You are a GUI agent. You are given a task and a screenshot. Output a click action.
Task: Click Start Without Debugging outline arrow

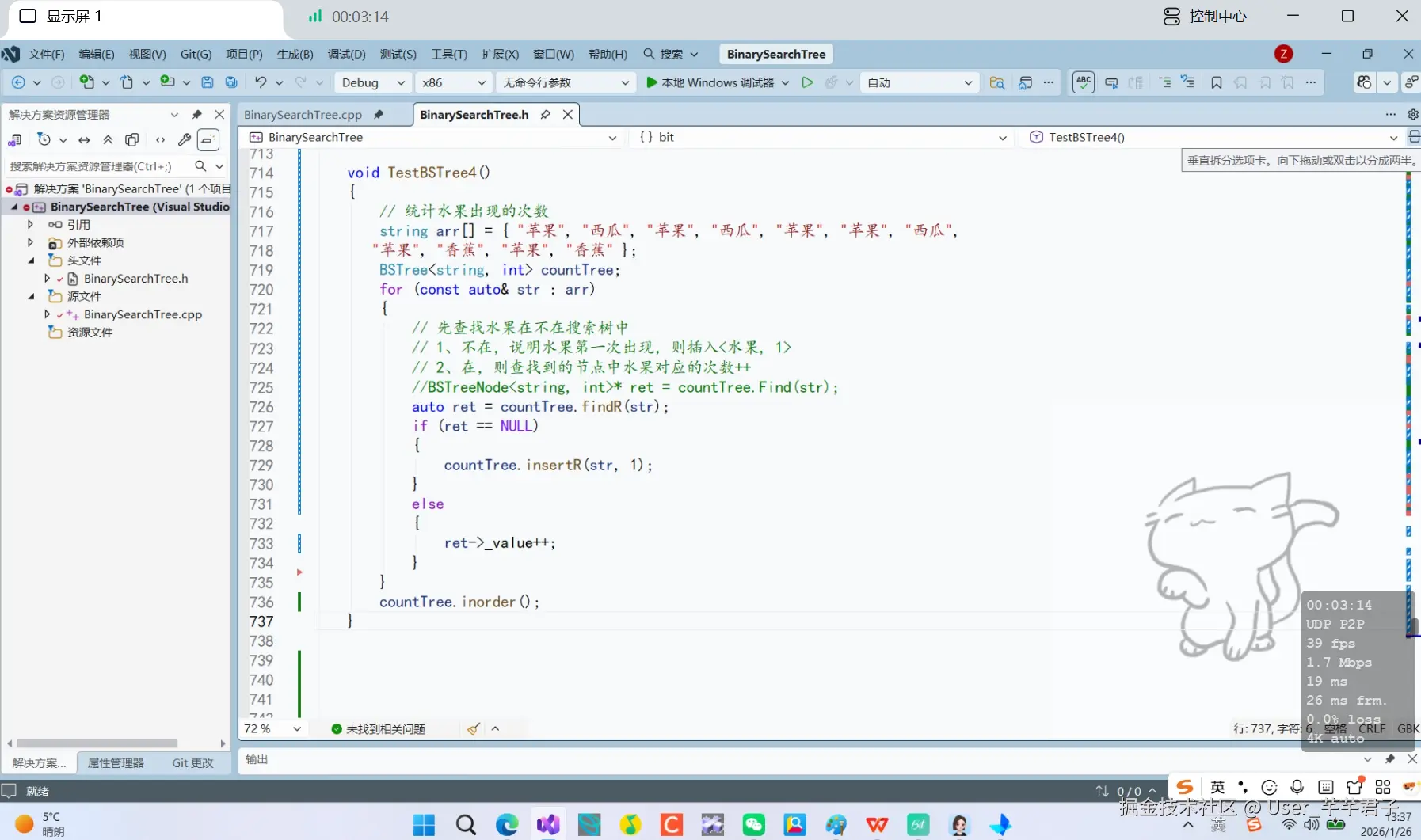coord(807,82)
